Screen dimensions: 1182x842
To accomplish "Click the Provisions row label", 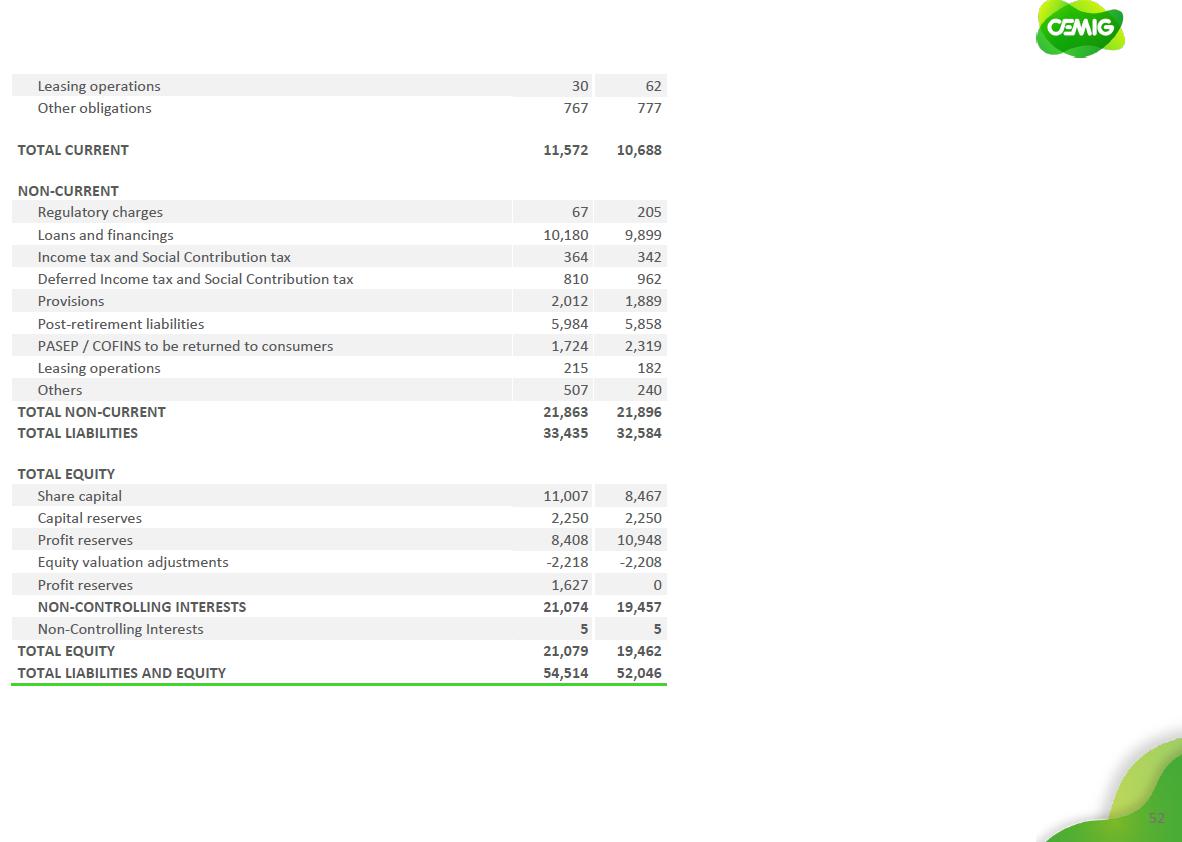I will [x=71, y=301].
